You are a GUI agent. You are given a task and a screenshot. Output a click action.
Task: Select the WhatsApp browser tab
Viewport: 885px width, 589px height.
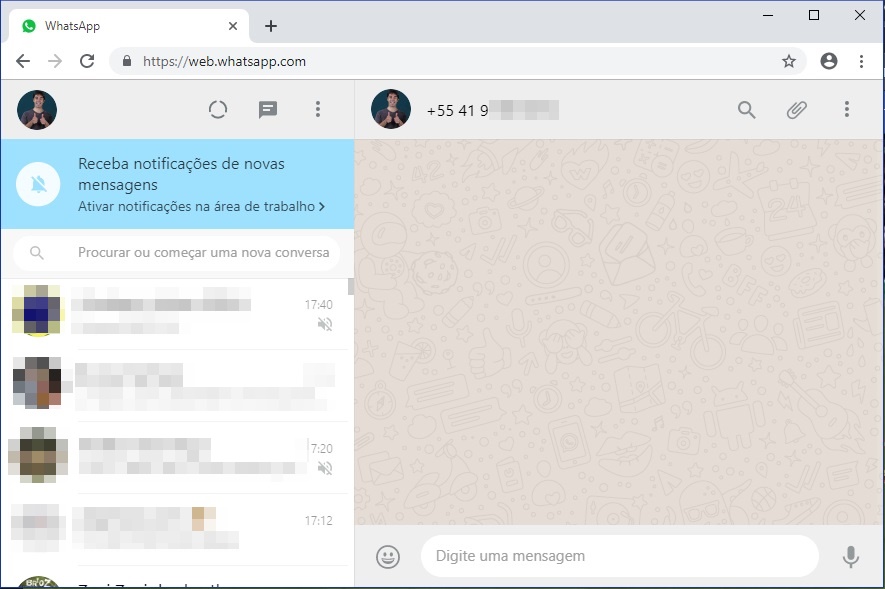[x=129, y=26]
